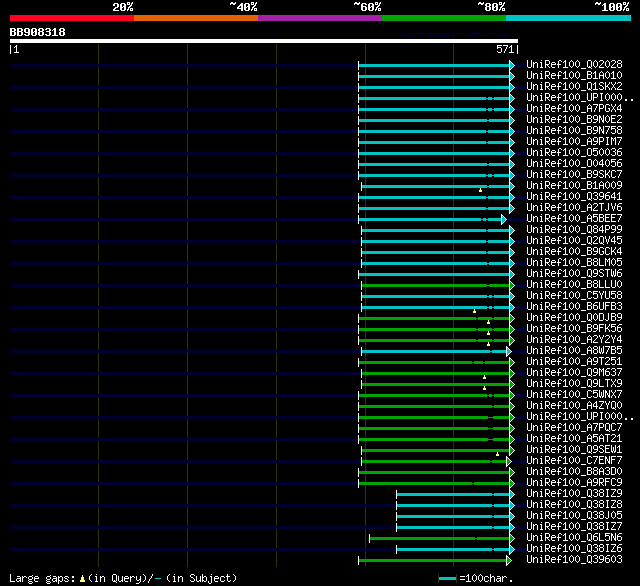
Task: Click the white BB908318 query length bar
Action: (264, 41)
